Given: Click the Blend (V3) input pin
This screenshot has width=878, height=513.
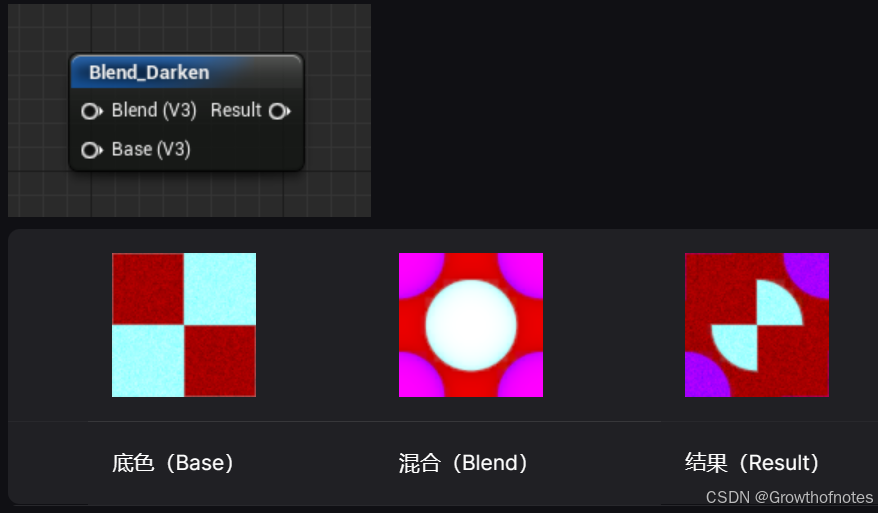Looking at the screenshot, I should (91, 111).
